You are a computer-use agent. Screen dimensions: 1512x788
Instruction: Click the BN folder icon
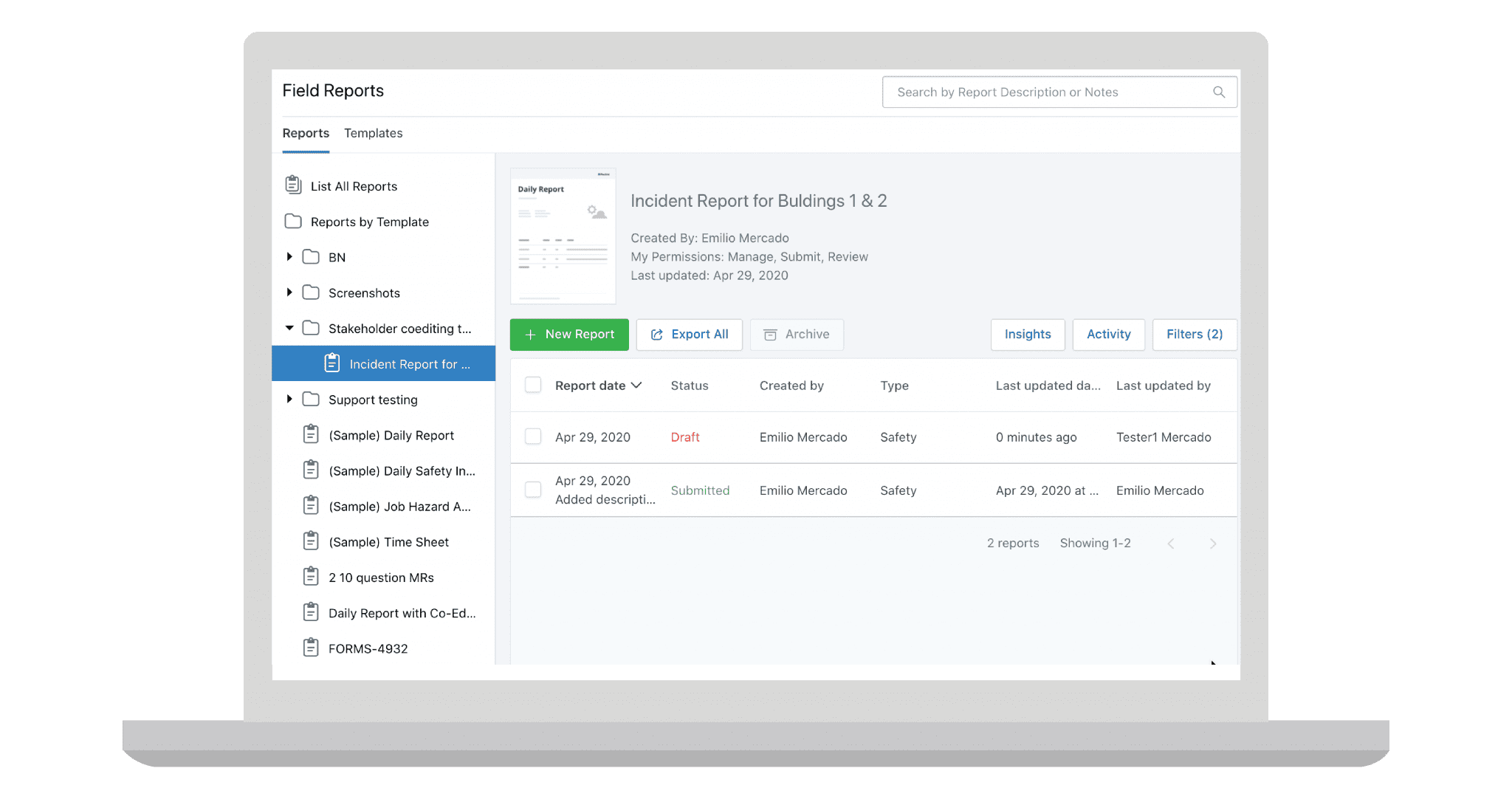tap(311, 256)
